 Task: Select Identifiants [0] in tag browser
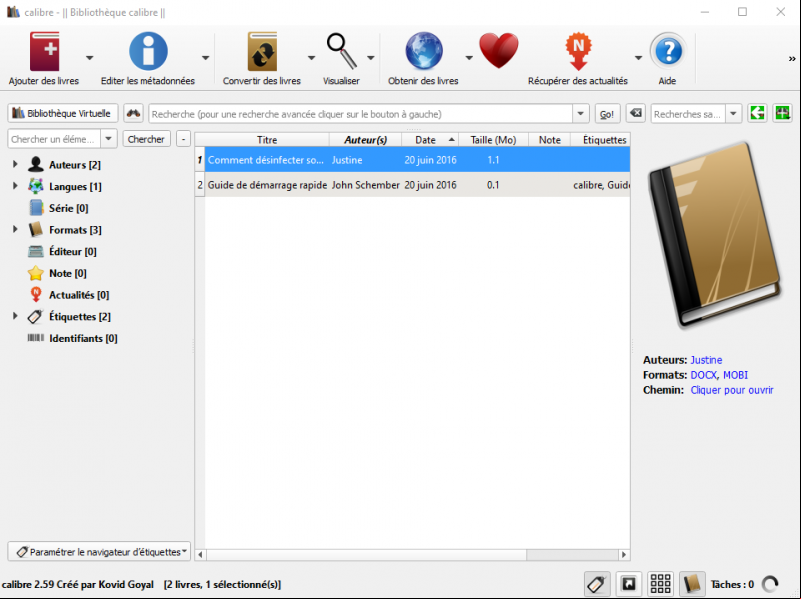coord(83,338)
